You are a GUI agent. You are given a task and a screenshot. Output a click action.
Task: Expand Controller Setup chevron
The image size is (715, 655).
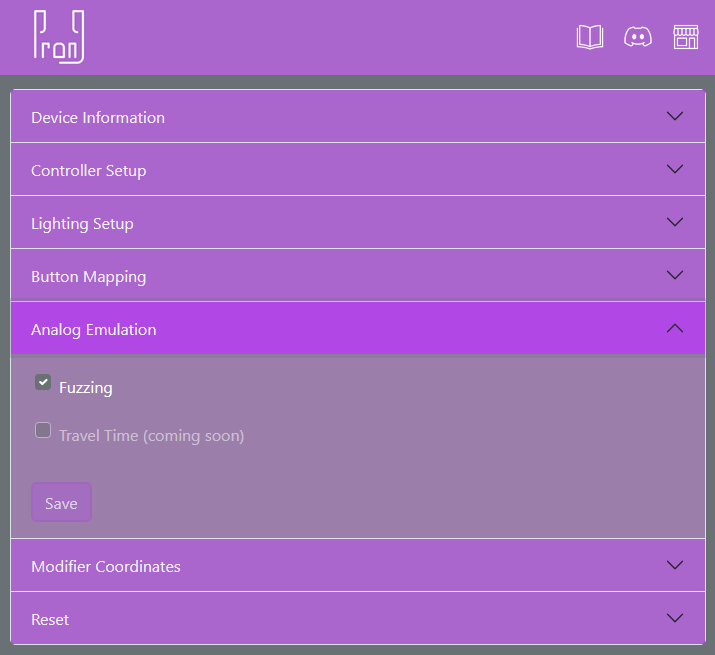pyautogui.click(x=675, y=169)
